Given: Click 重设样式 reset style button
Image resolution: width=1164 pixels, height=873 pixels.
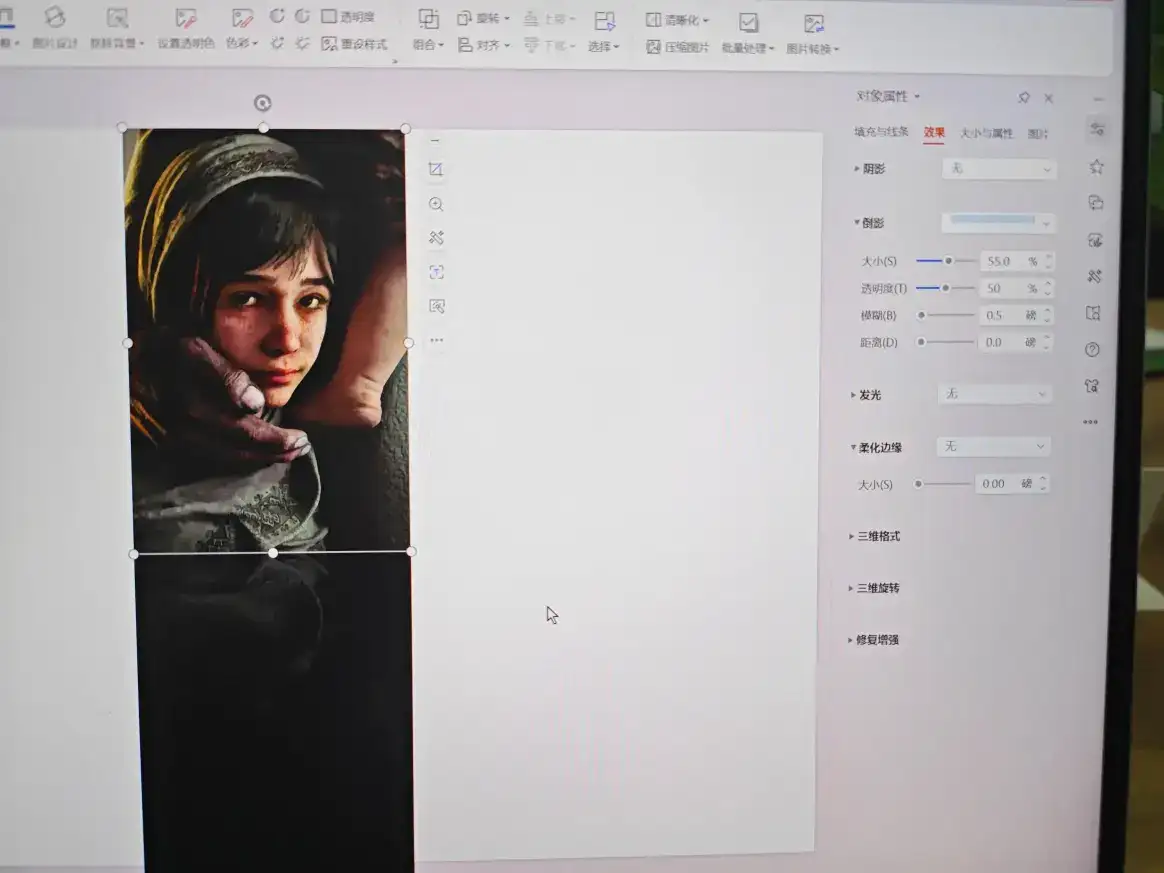Looking at the screenshot, I should pyautogui.click(x=354, y=45).
